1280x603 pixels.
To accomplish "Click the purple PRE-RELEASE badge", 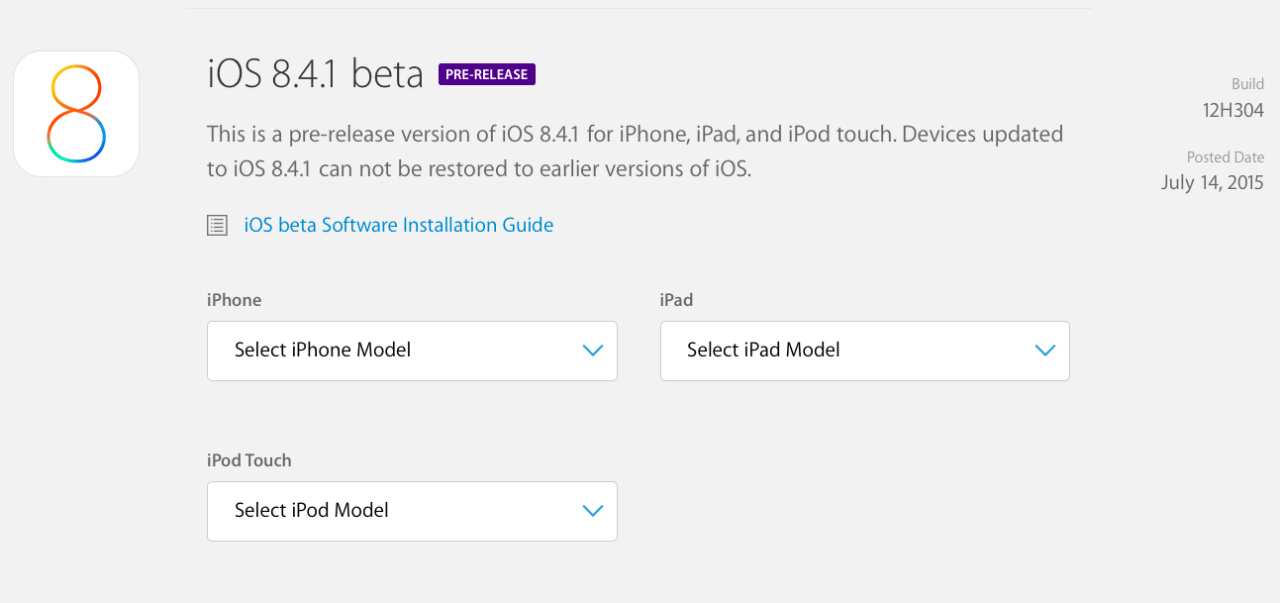I will [x=487, y=75].
